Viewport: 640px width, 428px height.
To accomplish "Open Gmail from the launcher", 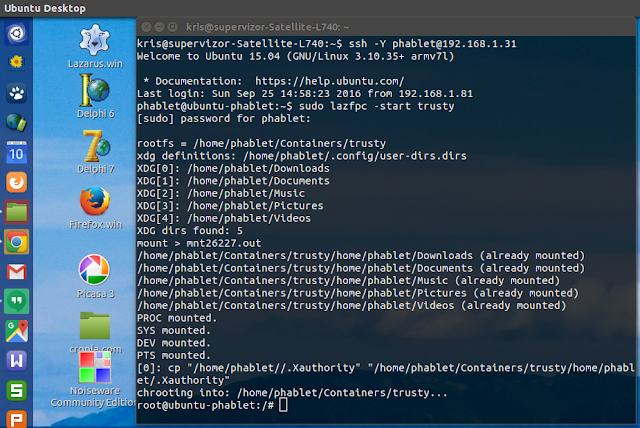I will [x=16, y=272].
